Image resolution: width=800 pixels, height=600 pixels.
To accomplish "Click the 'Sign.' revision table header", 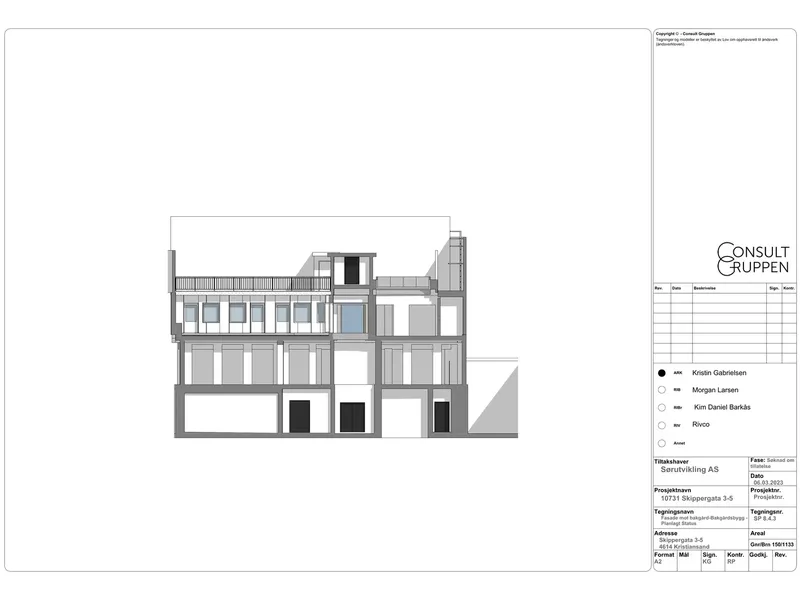I will pos(774,288).
